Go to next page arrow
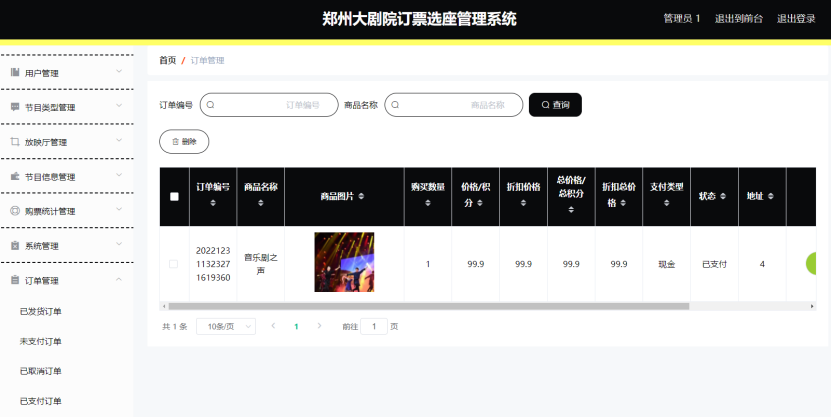Viewport: 831px width, 417px height. click(319, 326)
